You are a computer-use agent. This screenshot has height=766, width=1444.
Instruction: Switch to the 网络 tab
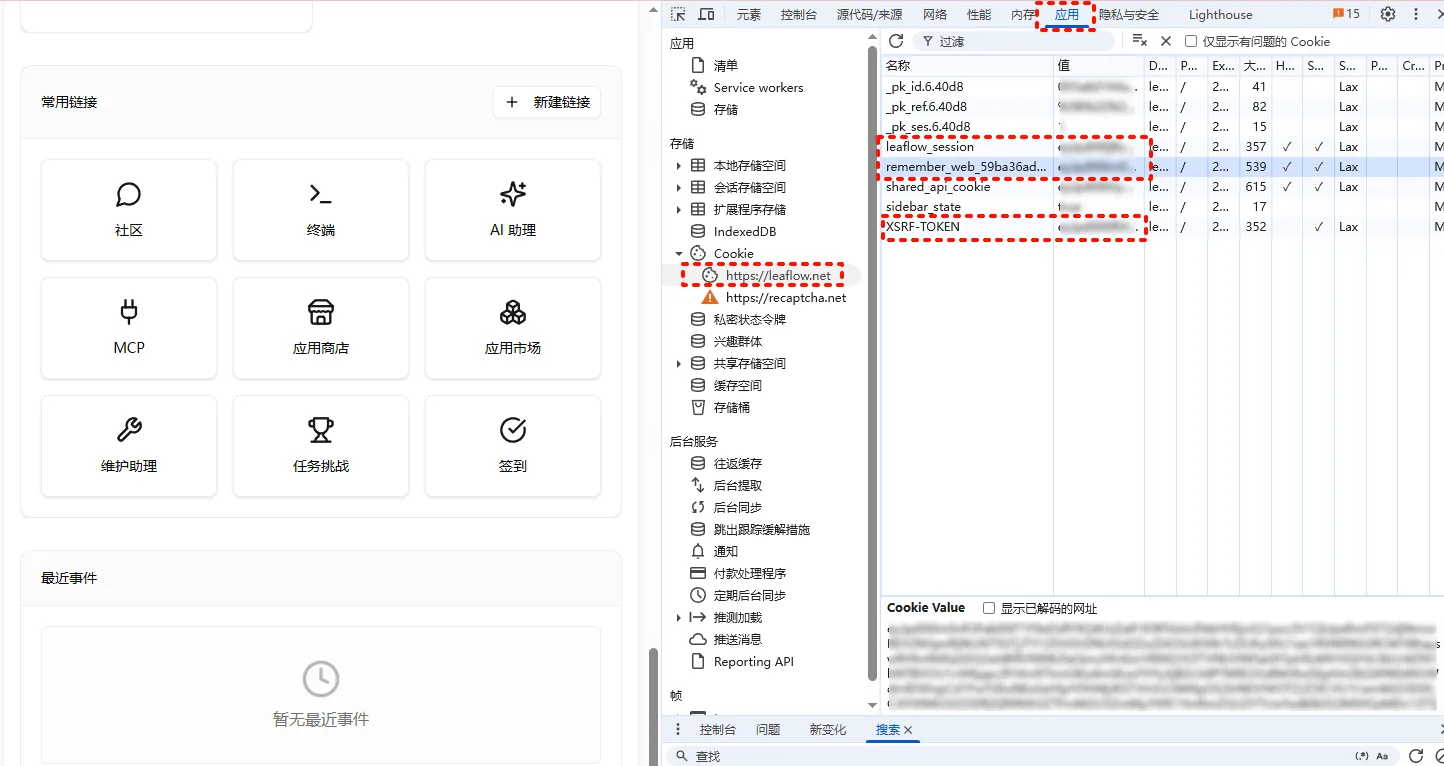point(934,14)
